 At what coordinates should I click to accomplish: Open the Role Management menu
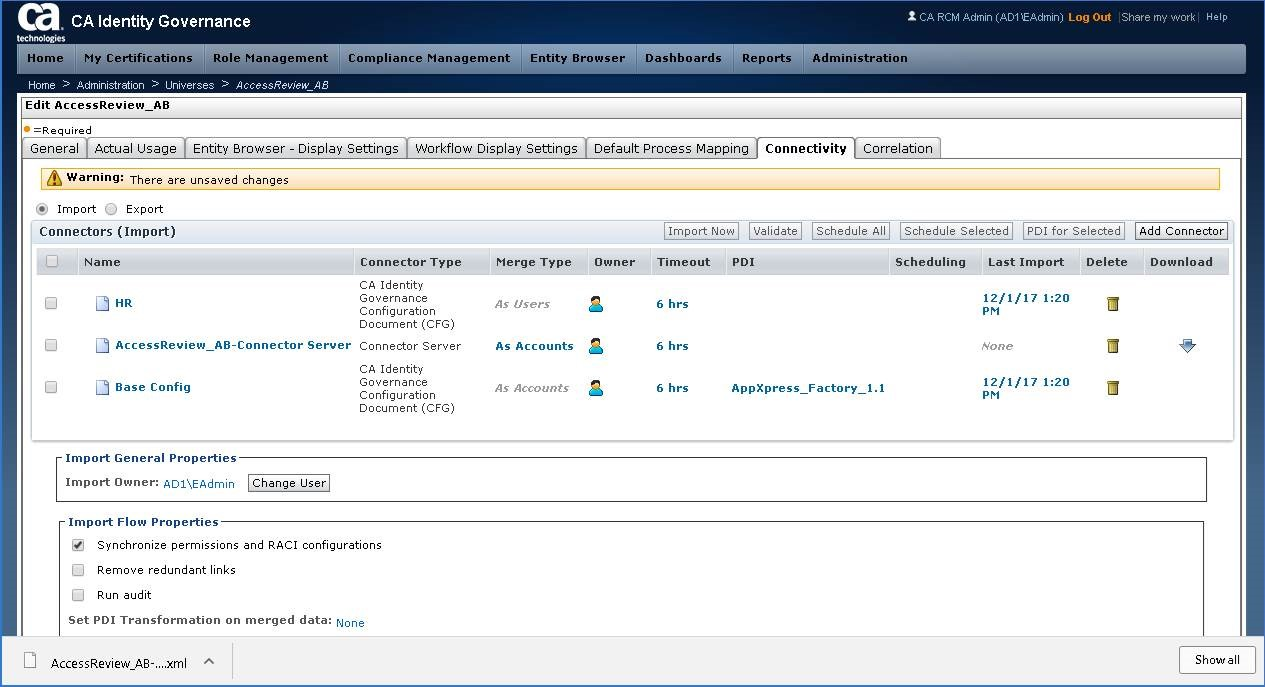270,58
